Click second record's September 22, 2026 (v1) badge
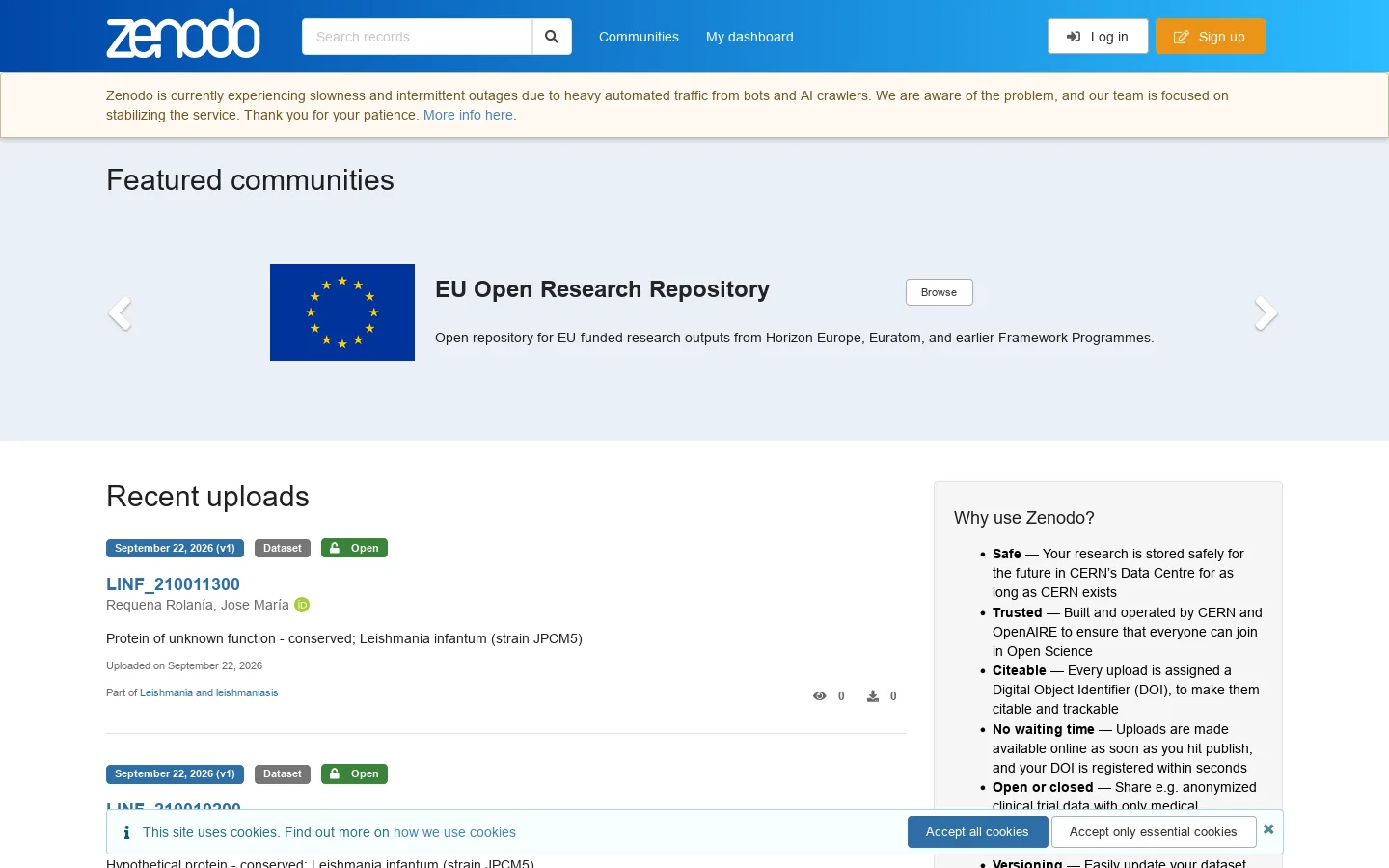The height and width of the screenshot is (868, 1389). [175, 773]
